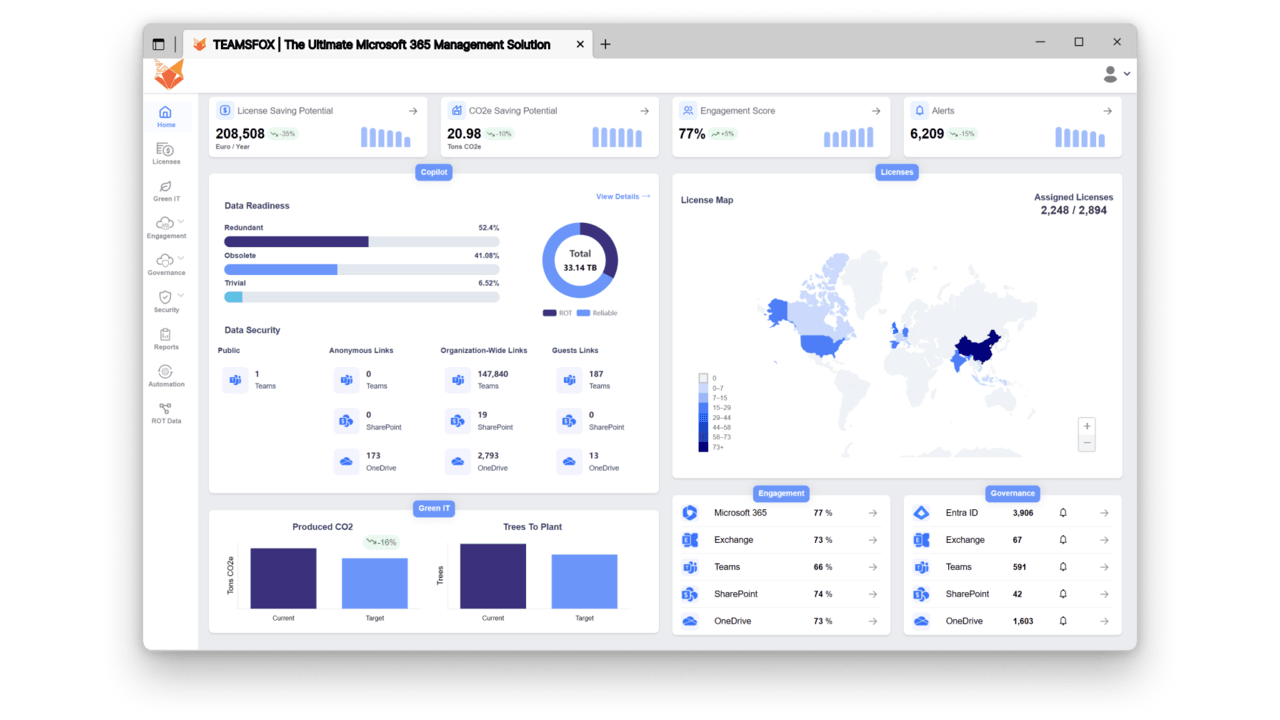Click the ROT legend color swatch
1280x720 pixels.
pyautogui.click(x=549, y=313)
